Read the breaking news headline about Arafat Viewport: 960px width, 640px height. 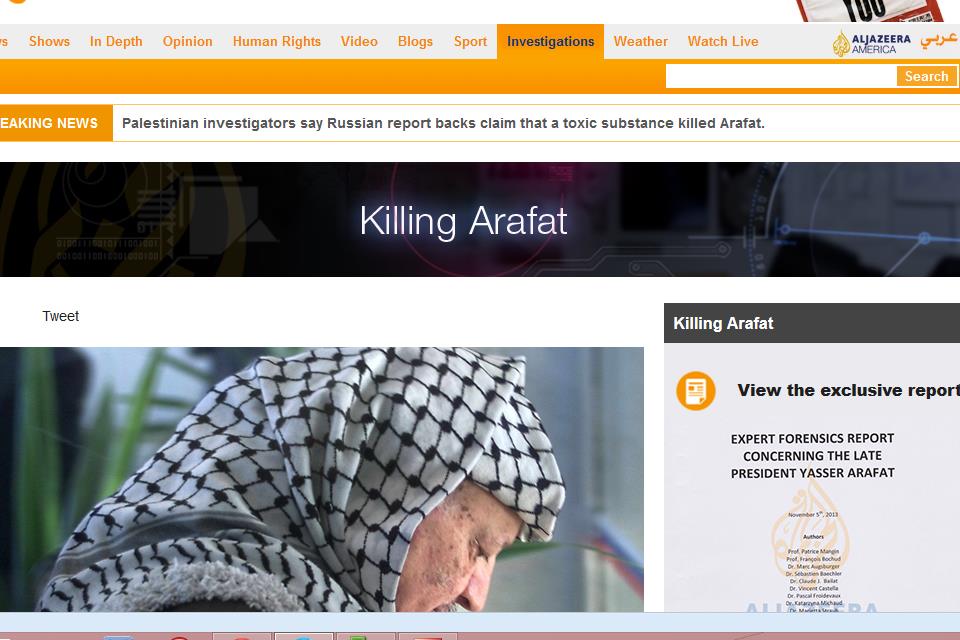[x=443, y=123]
